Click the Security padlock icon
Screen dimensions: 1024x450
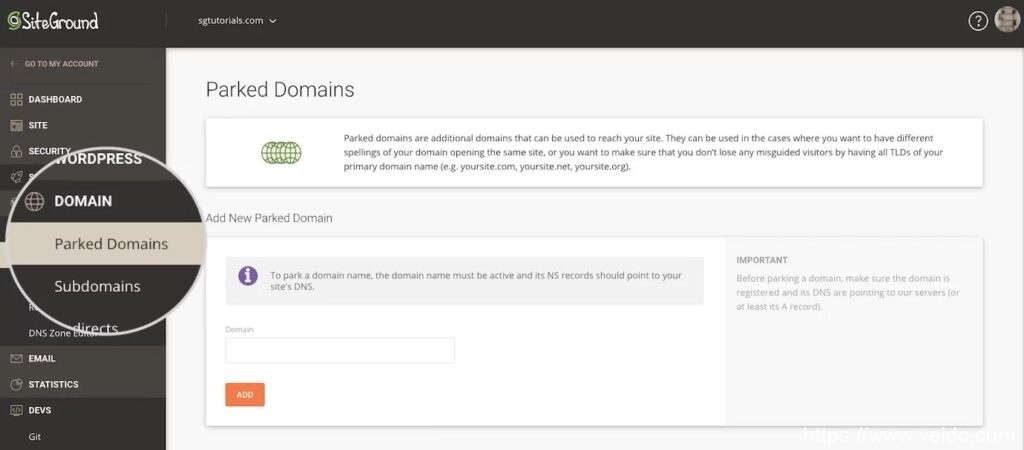(16, 151)
